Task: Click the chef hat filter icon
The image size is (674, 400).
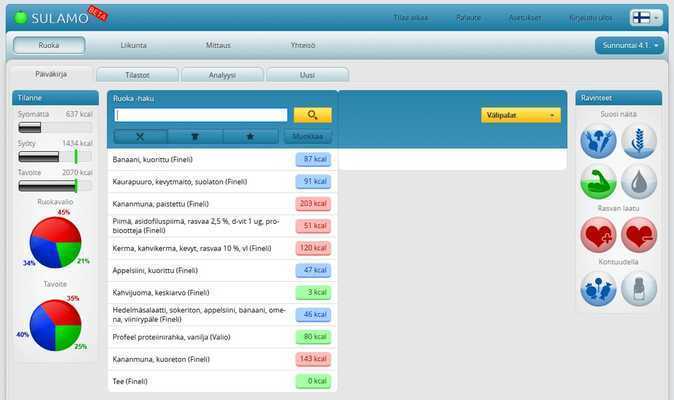Action: pyautogui.click(x=195, y=136)
